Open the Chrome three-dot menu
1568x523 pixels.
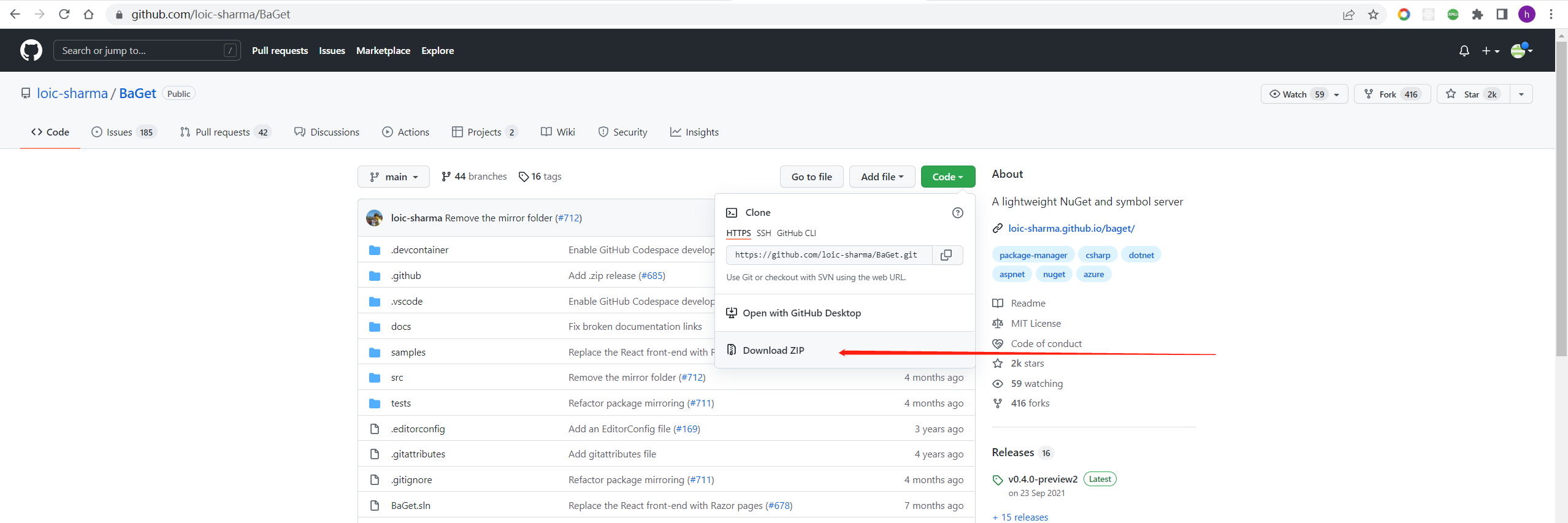[x=1551, y=14]
